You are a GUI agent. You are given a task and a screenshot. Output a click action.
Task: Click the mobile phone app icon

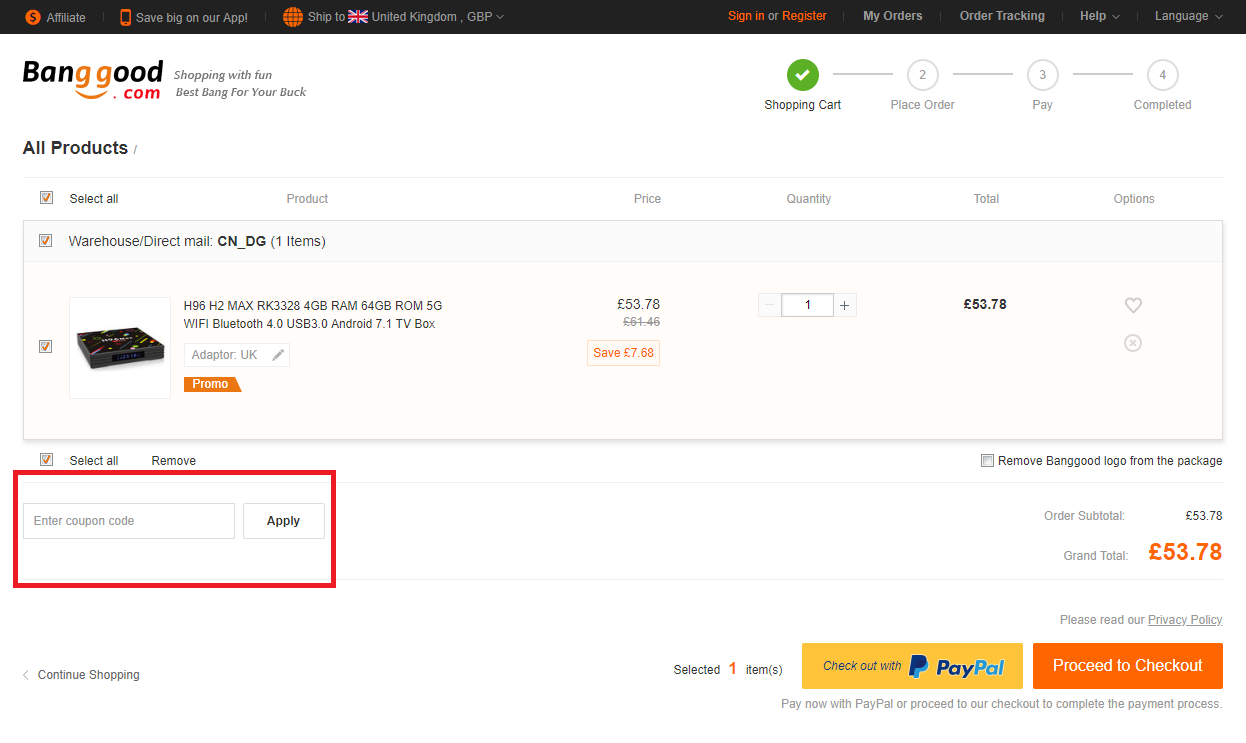(125, 17)
